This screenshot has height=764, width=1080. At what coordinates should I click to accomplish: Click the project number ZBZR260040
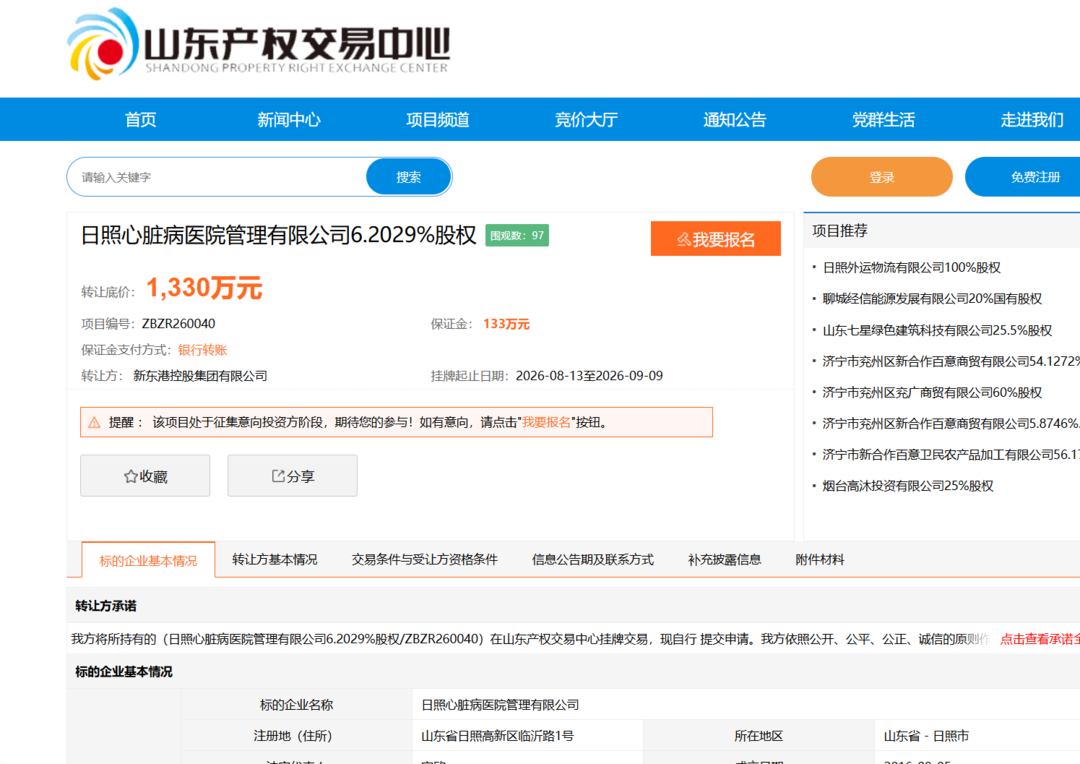(x=178, y=324)
